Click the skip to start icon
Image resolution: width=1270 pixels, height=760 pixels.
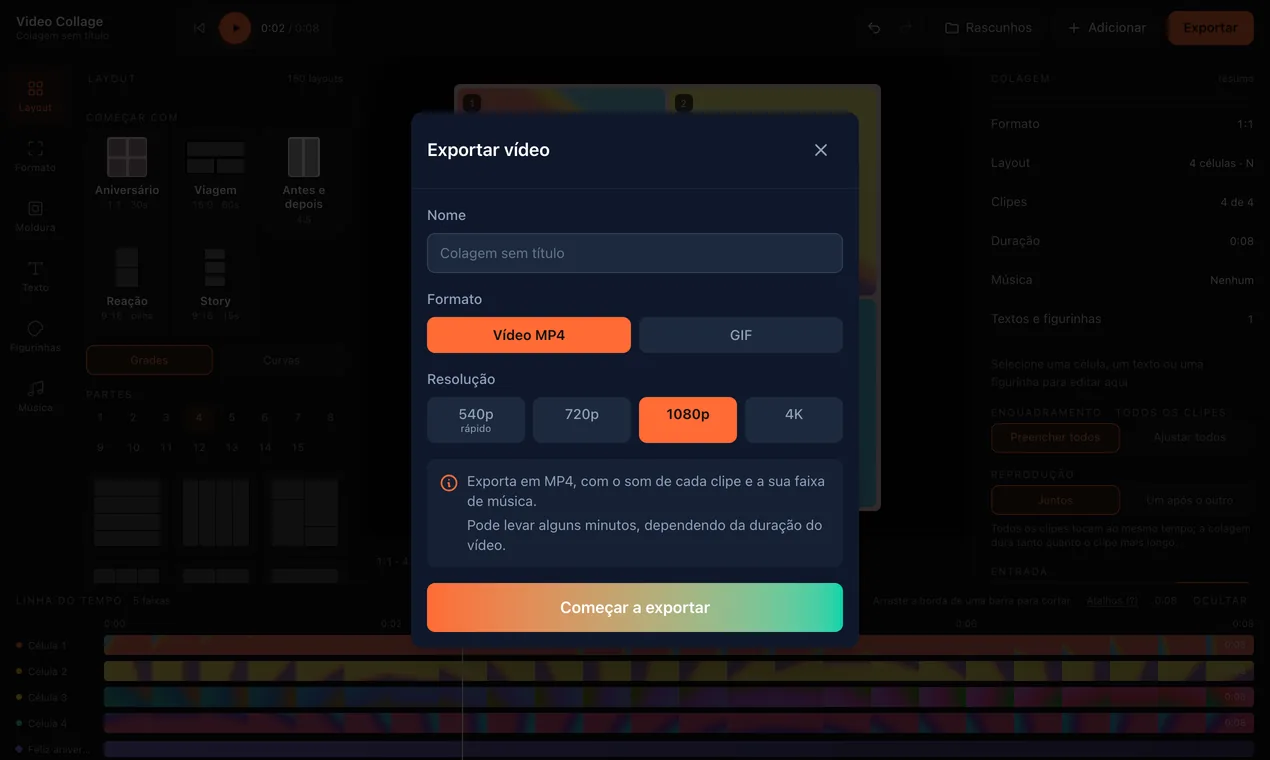click(199, 28)
